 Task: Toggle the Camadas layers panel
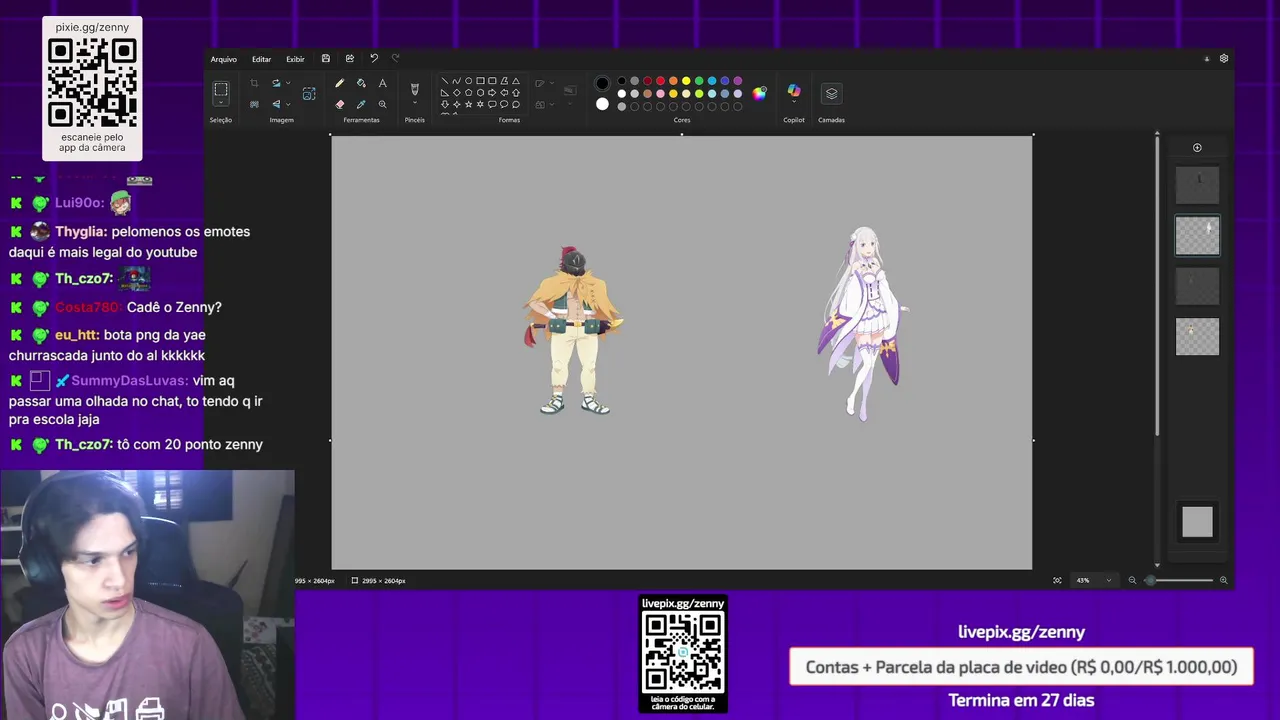tap(831, 93)
